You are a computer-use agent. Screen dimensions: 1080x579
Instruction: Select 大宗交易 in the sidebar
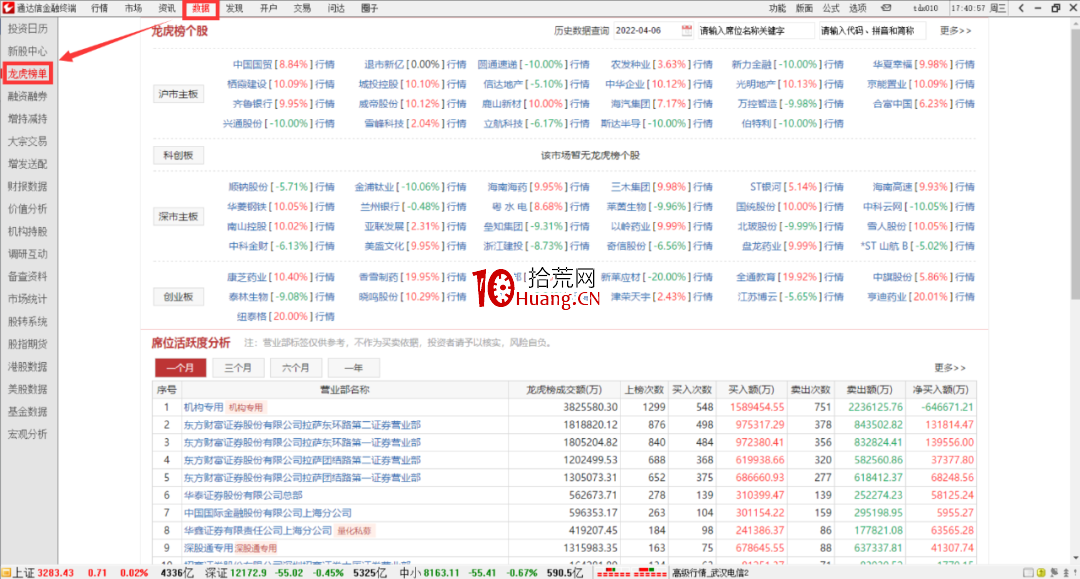[x=28, y=141]
